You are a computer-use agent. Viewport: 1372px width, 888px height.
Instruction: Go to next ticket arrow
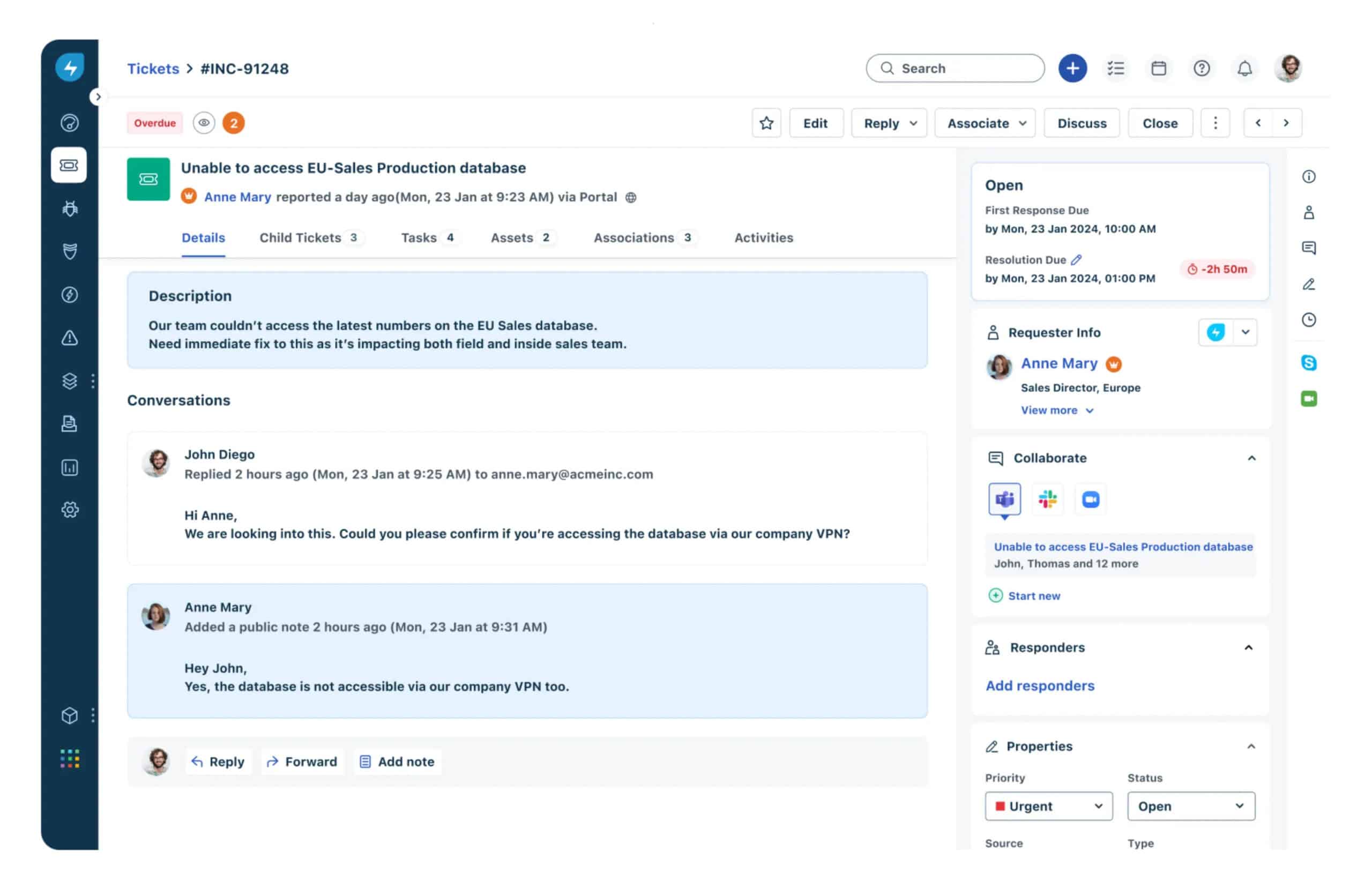coord(1286,123)
